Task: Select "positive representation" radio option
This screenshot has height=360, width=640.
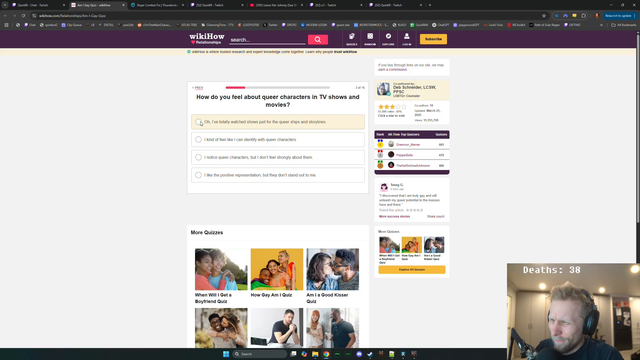Action: click(x=198, y=175)
